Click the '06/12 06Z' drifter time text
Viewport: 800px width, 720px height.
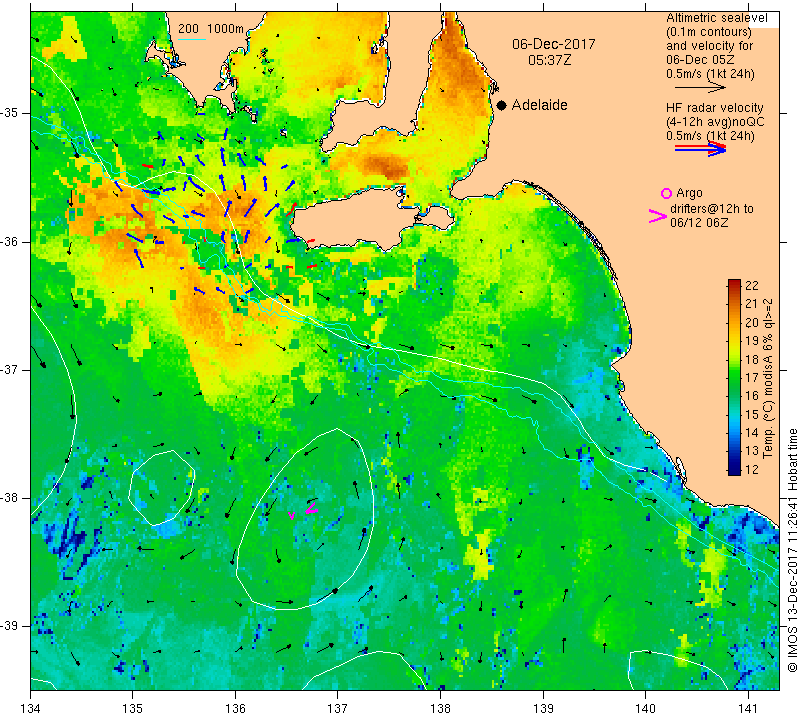pos(699,223)
